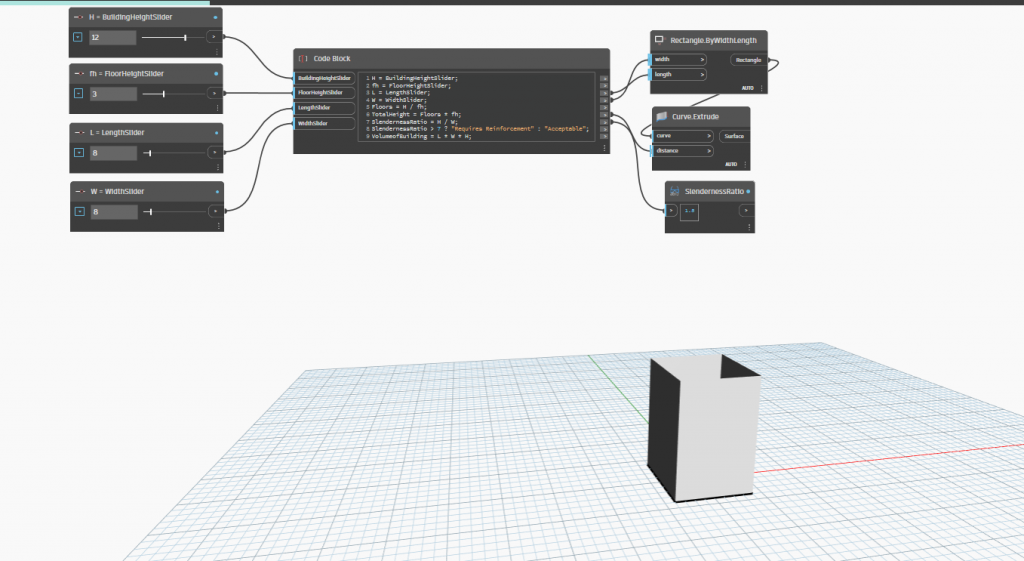Click the code line 'TotalHeight = Floors * fh;'
This screenshot has width=1024, height=561.
416,114
